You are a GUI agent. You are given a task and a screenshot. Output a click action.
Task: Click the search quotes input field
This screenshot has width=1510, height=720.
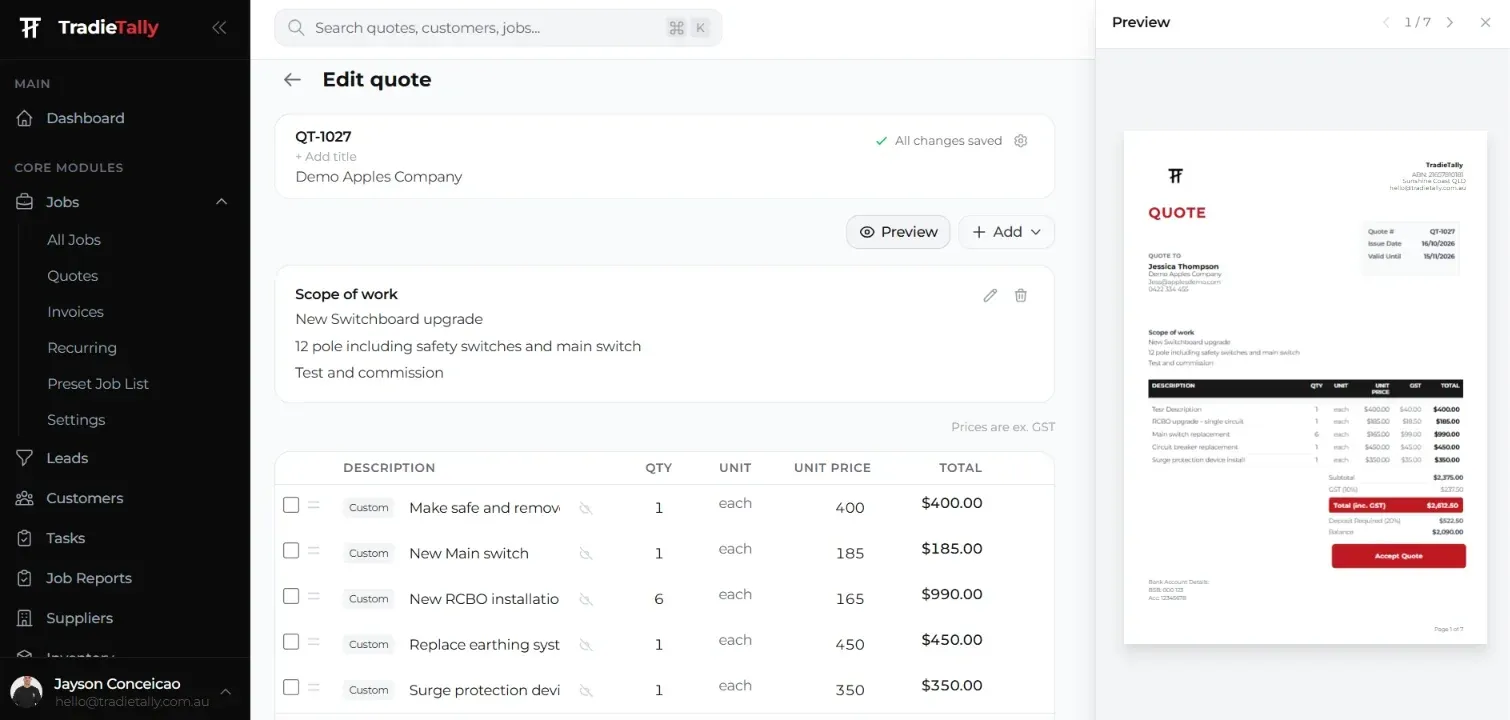click(x=498, y=28)
